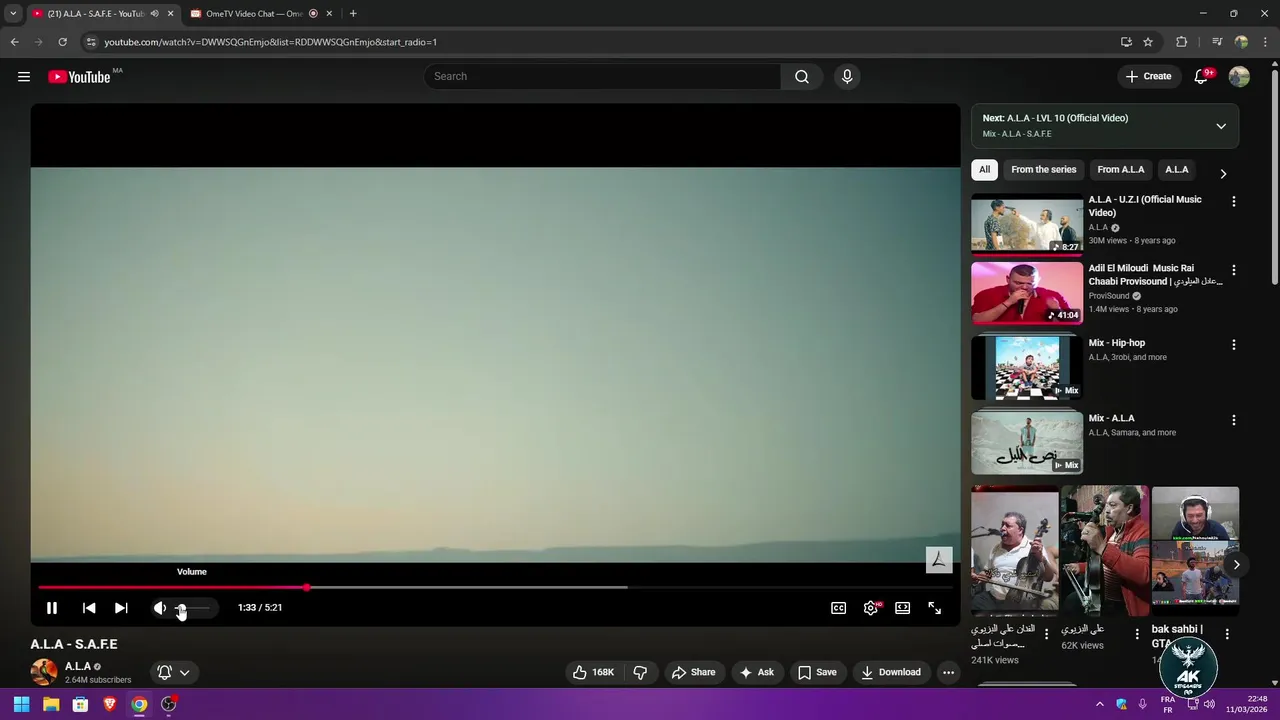This screenshot has width=1280, height=720.
Task: Toggle closed captions (CC) in player
Action: [x=839, y=608]
